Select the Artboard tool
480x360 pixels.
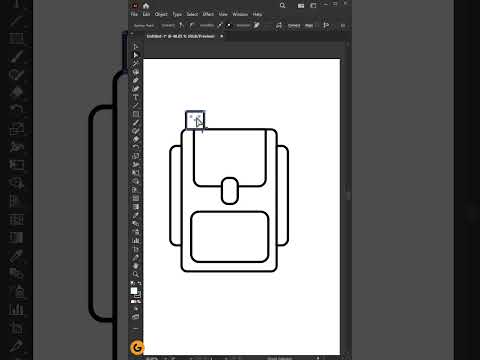[136, 249]
